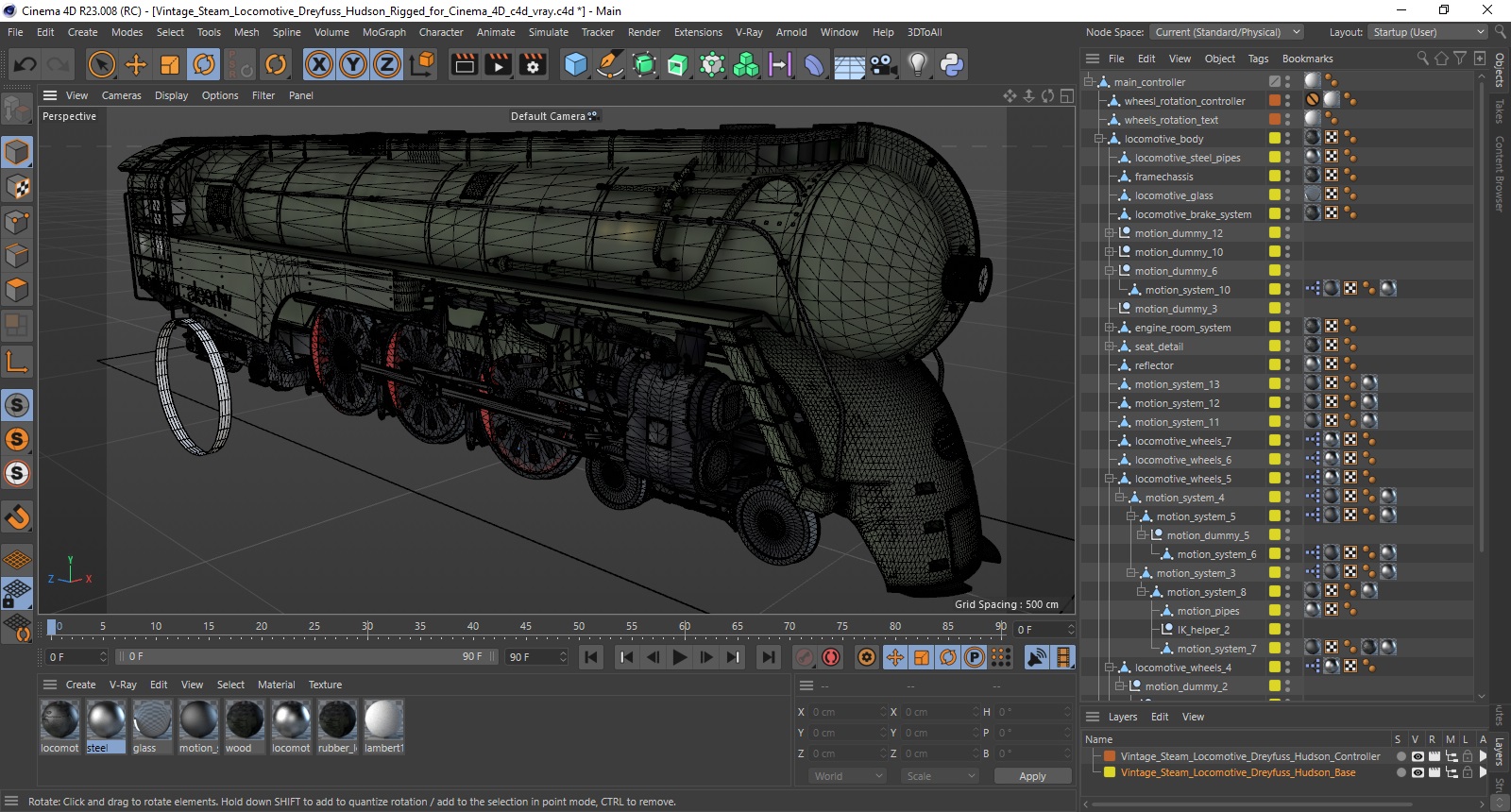Click the Record Active Objects button
Viewport: 1511px width, 812px height.
coord(805,657)
